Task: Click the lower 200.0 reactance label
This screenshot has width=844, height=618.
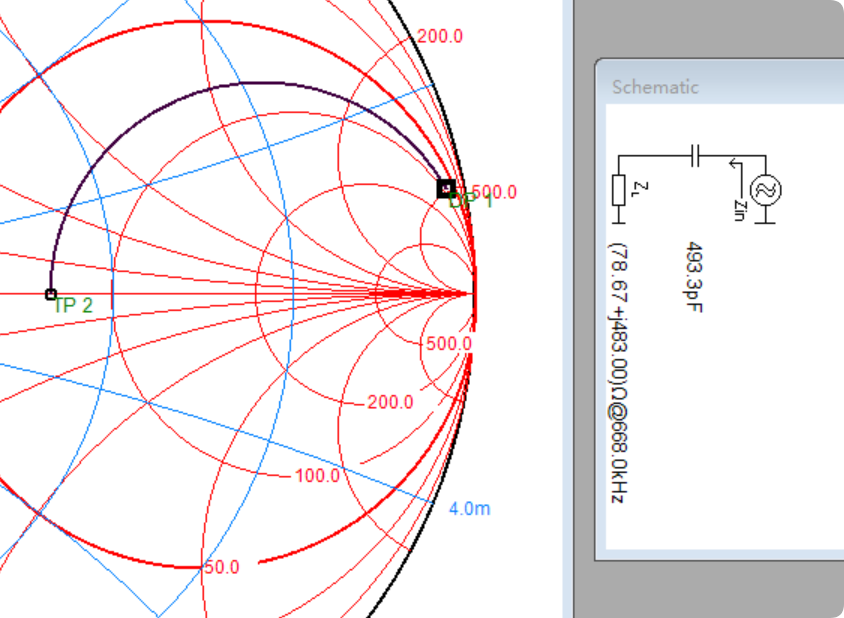Action: (x=390, y=402)
